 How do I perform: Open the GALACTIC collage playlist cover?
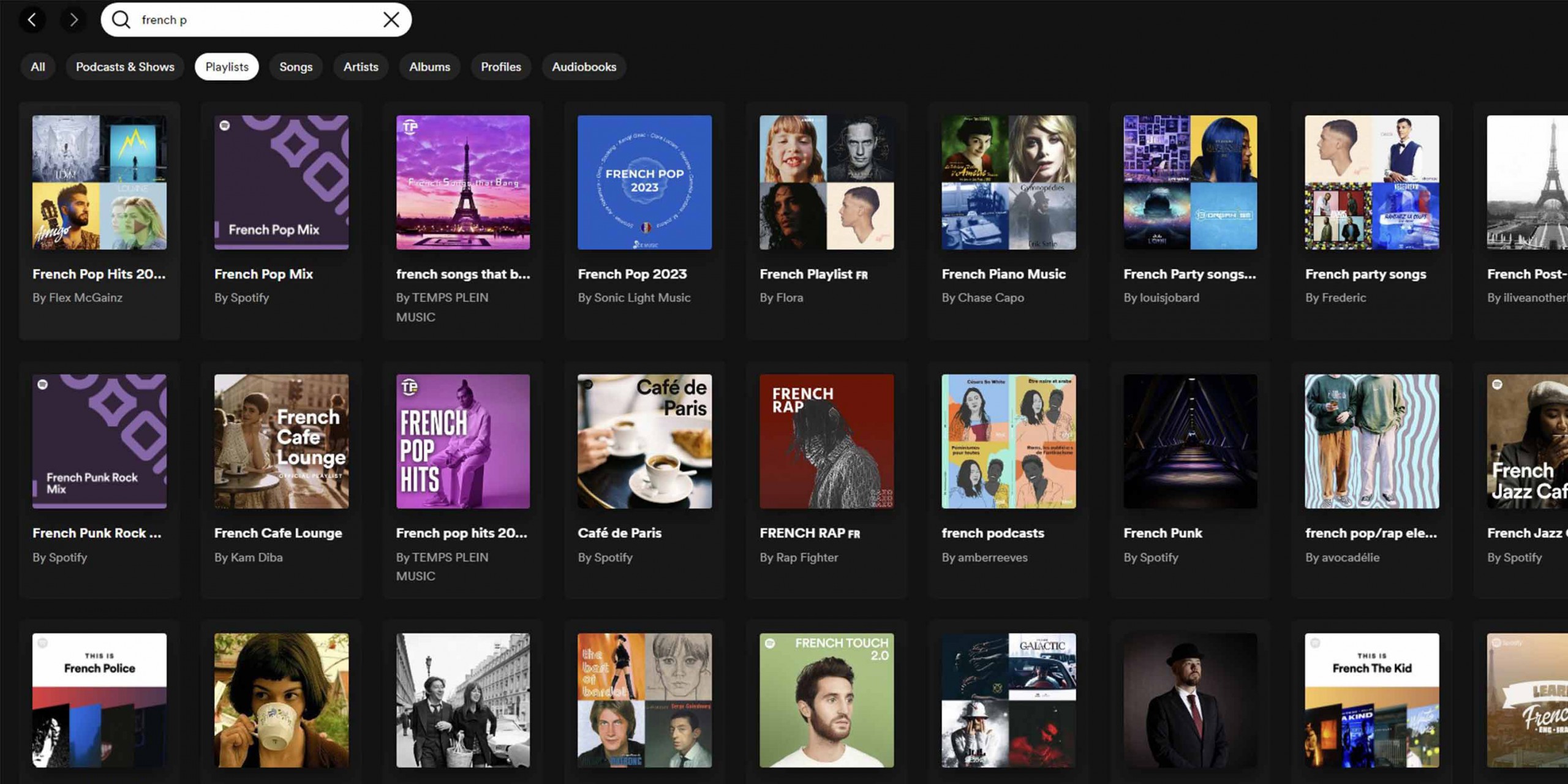[x=1009, y=700]
